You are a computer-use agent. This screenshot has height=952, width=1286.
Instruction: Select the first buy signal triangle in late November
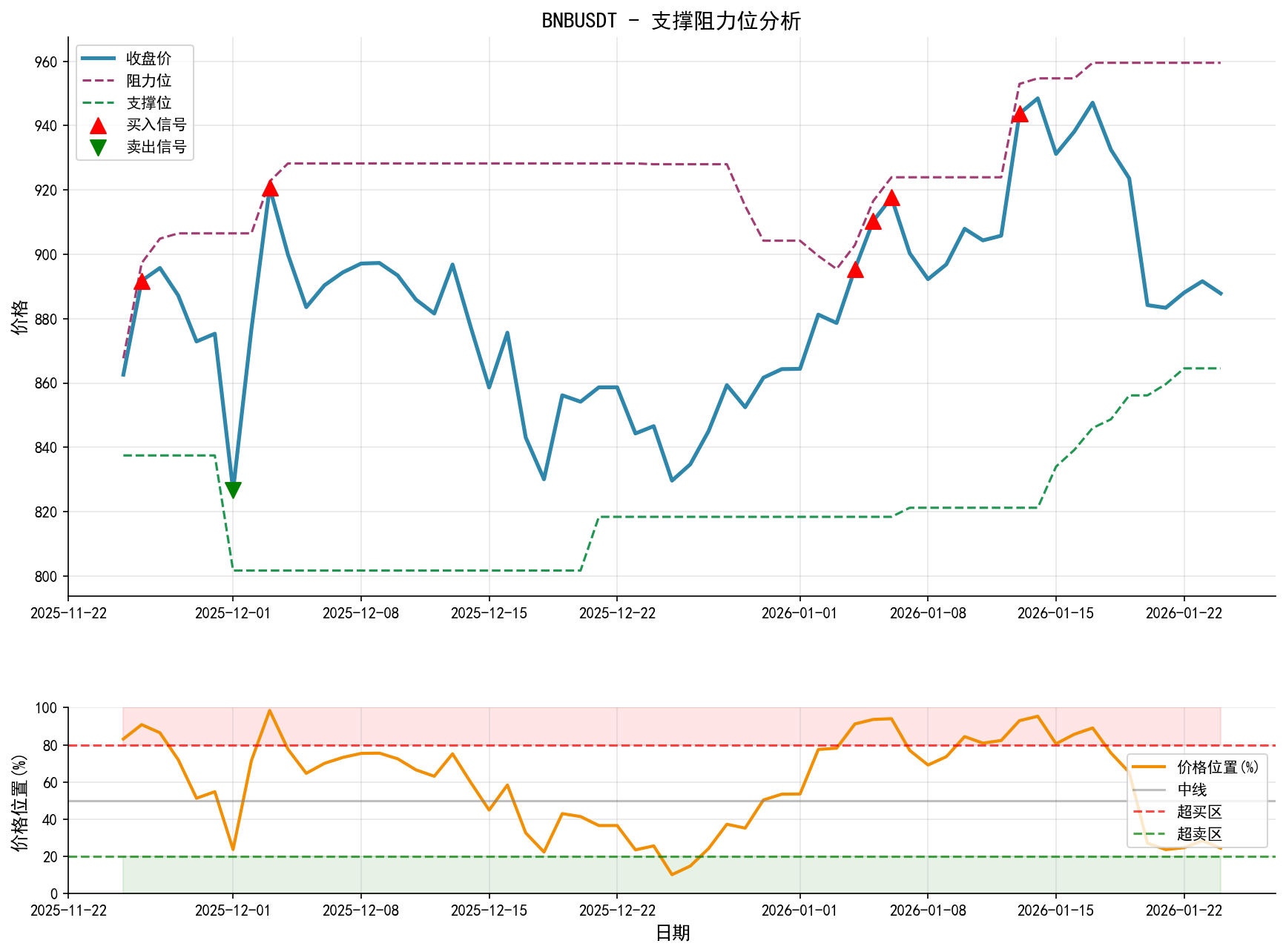142,282
